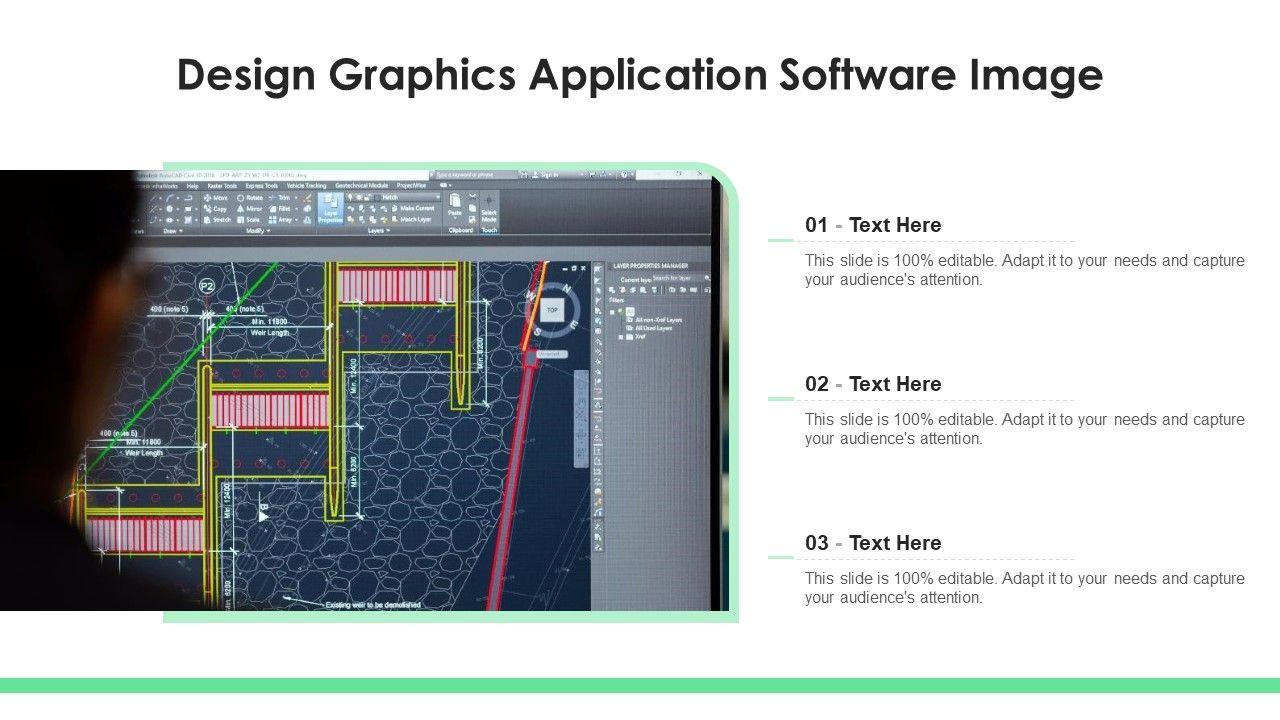Click the TOP face of the ViewCube
This screenshot has height=720, width=1280.
[552, 310]
